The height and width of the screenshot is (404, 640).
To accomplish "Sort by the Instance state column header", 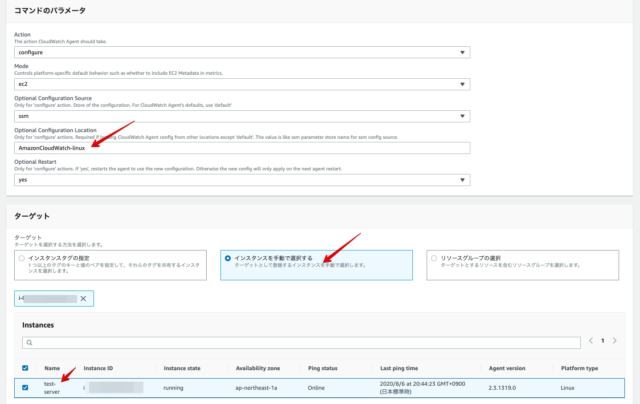I will [182, 368].
